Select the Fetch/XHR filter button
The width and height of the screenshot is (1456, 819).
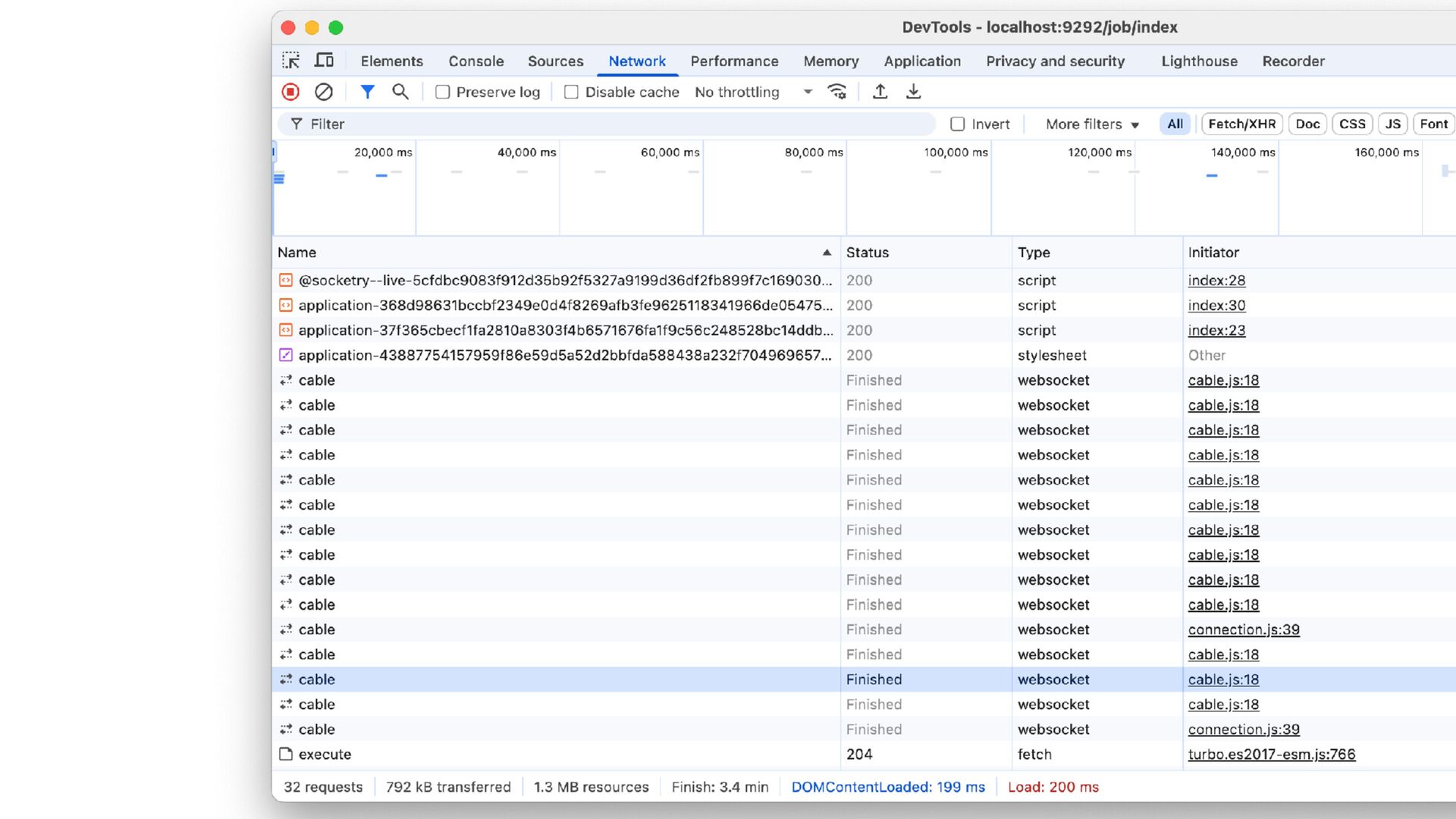tap(1241, 124)
